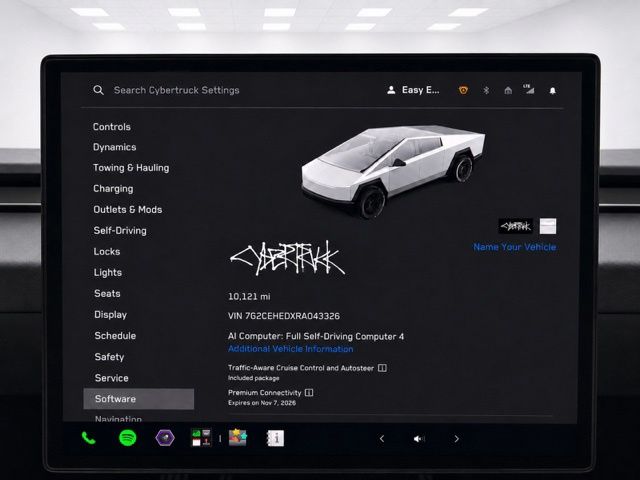This screenshot has height=480, width=640.
Task: Select the graffiti Cybertruck logo badge thumbnail
Action: 516,226
